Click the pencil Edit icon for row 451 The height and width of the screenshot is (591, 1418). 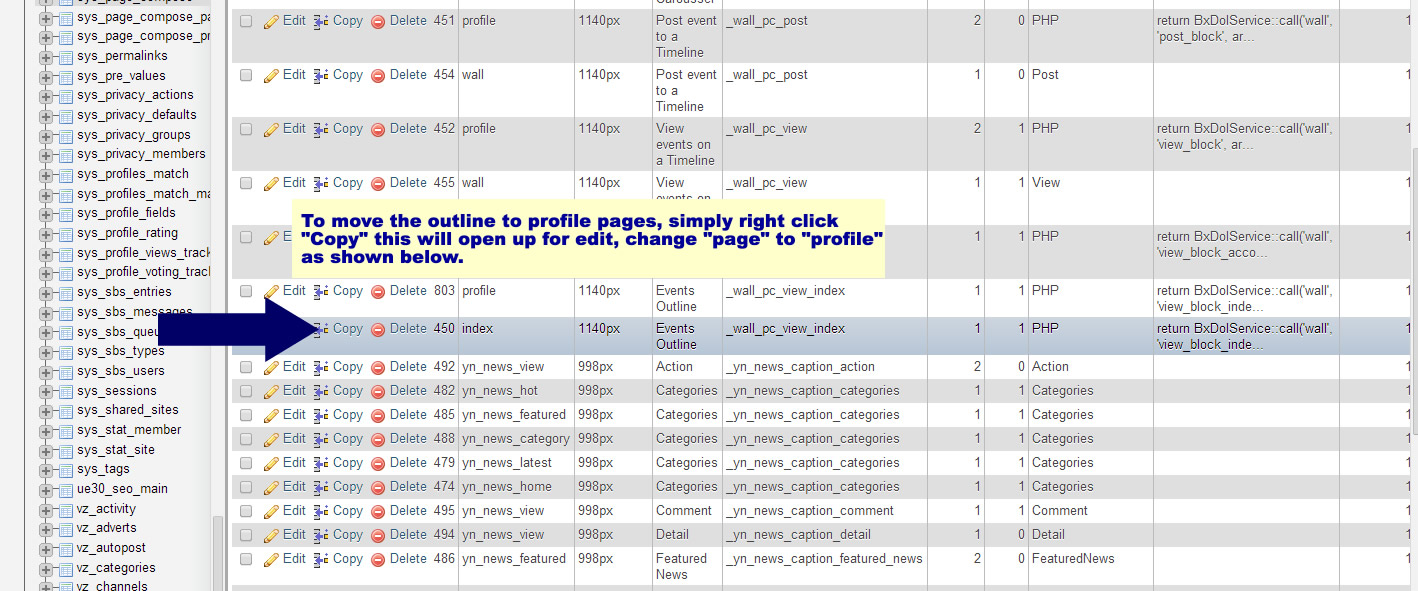click(271, 21)
